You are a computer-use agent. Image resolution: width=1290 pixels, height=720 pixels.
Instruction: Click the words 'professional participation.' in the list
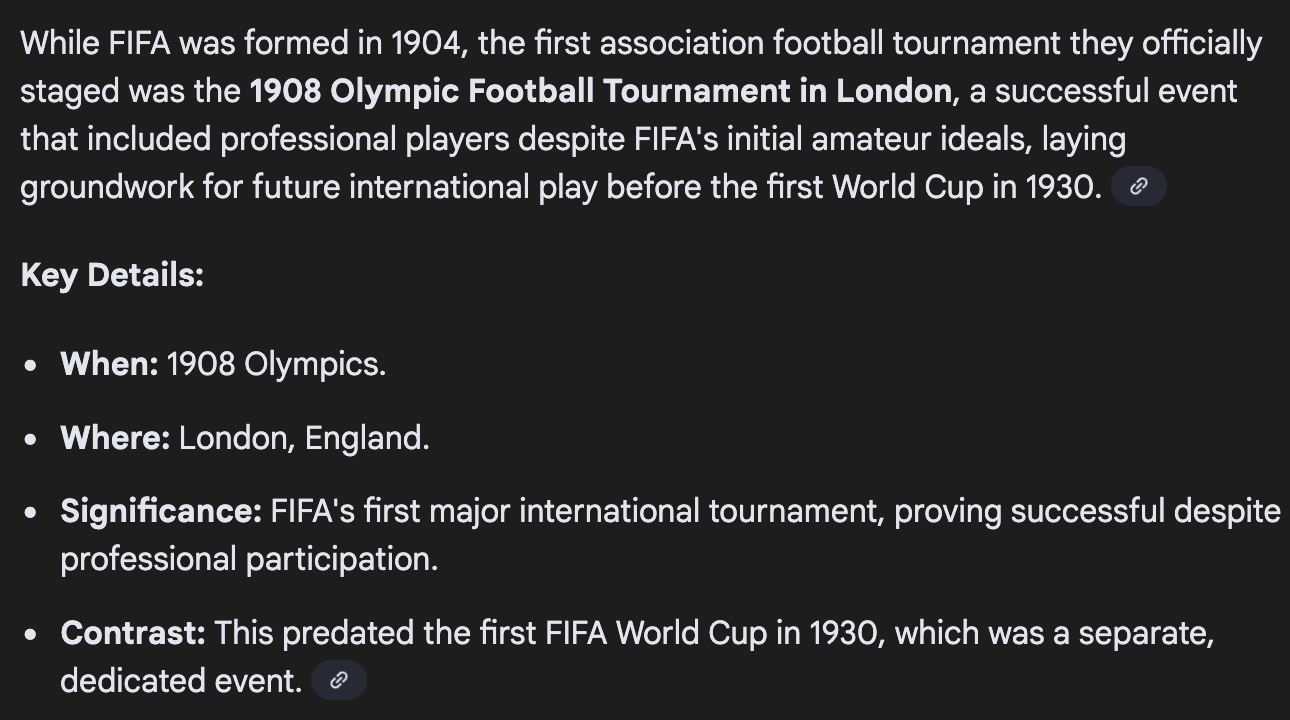(x=249, y=559)
